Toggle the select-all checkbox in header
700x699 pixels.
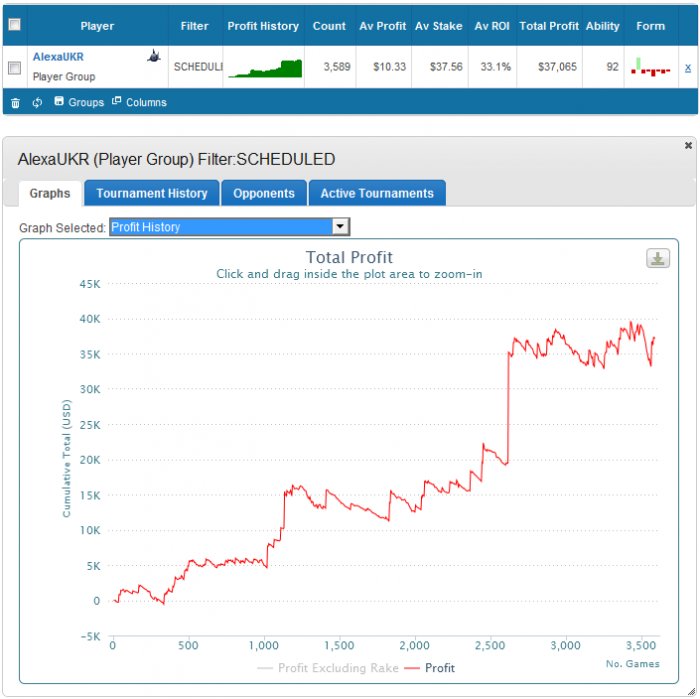point(15,25)
